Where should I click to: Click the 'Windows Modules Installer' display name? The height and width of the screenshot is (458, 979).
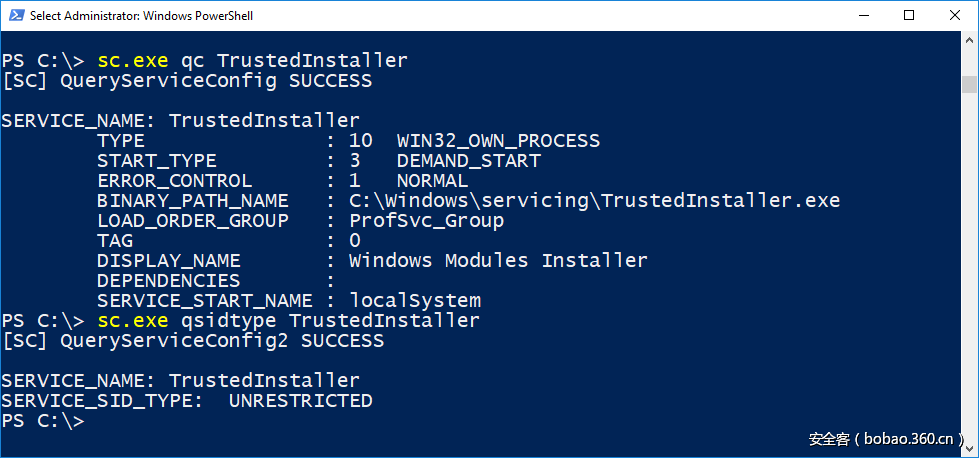point(498,261)
